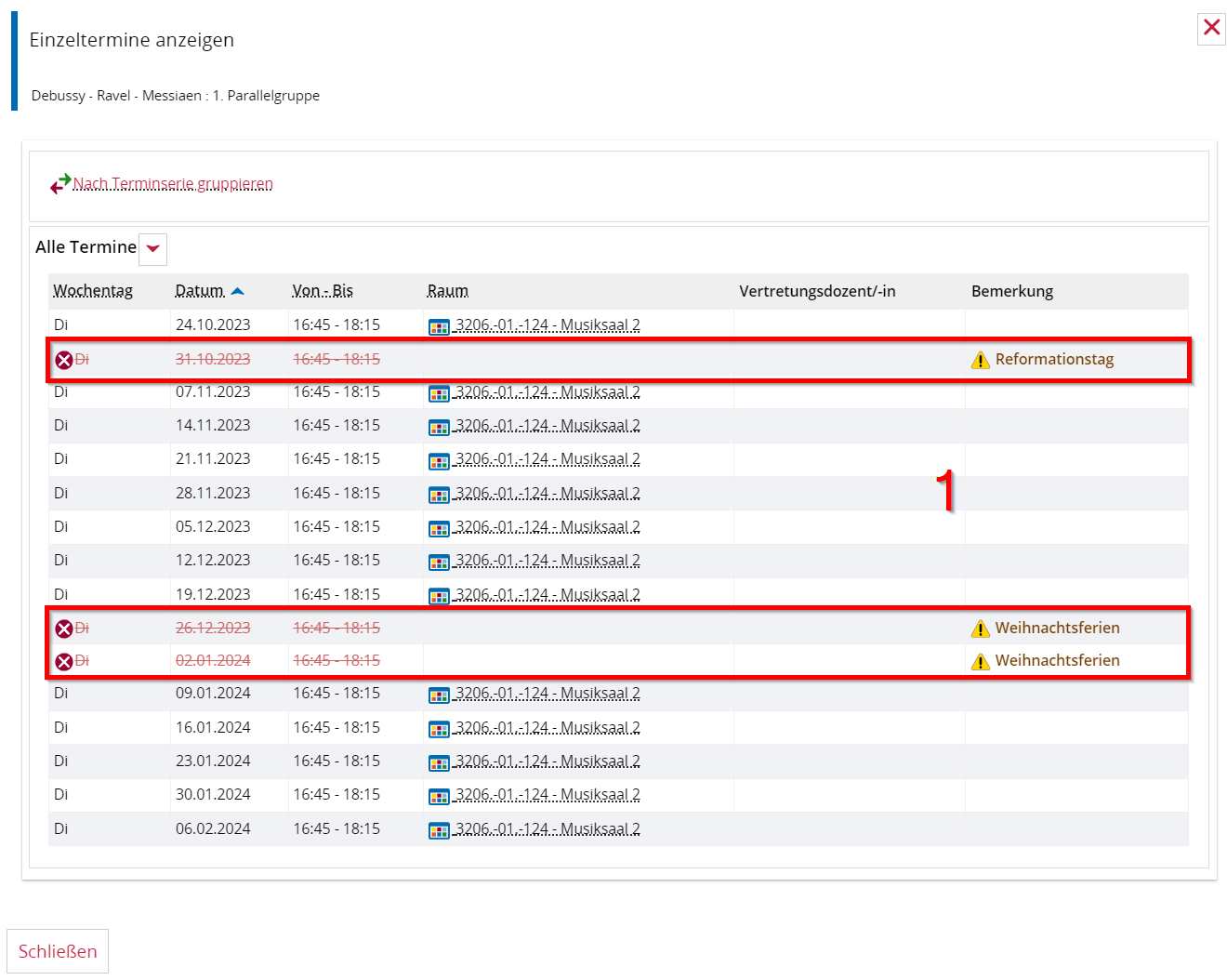Click the struck-through date 26.12.2023
Screen dimensions: 1227x980
point(213,629)
